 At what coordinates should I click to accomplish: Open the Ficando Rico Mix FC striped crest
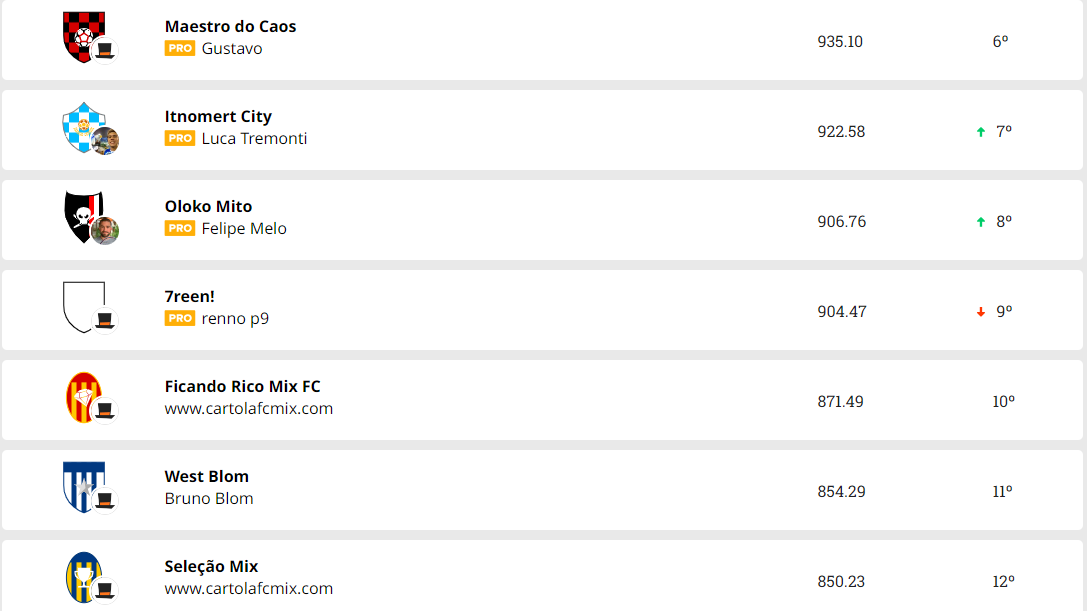click(x=84, y=397)
